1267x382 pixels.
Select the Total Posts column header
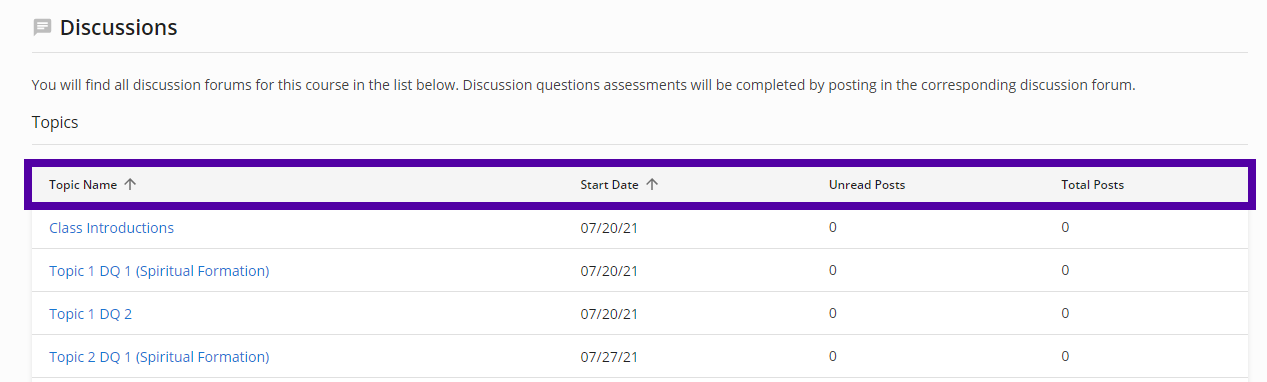tap(1092, 185)
